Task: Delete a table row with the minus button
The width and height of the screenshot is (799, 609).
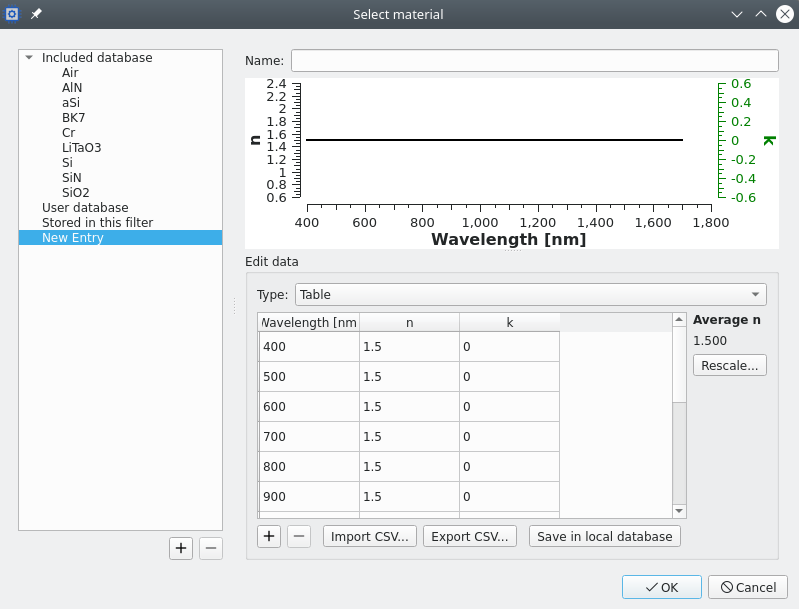Action: click(299, 536)
